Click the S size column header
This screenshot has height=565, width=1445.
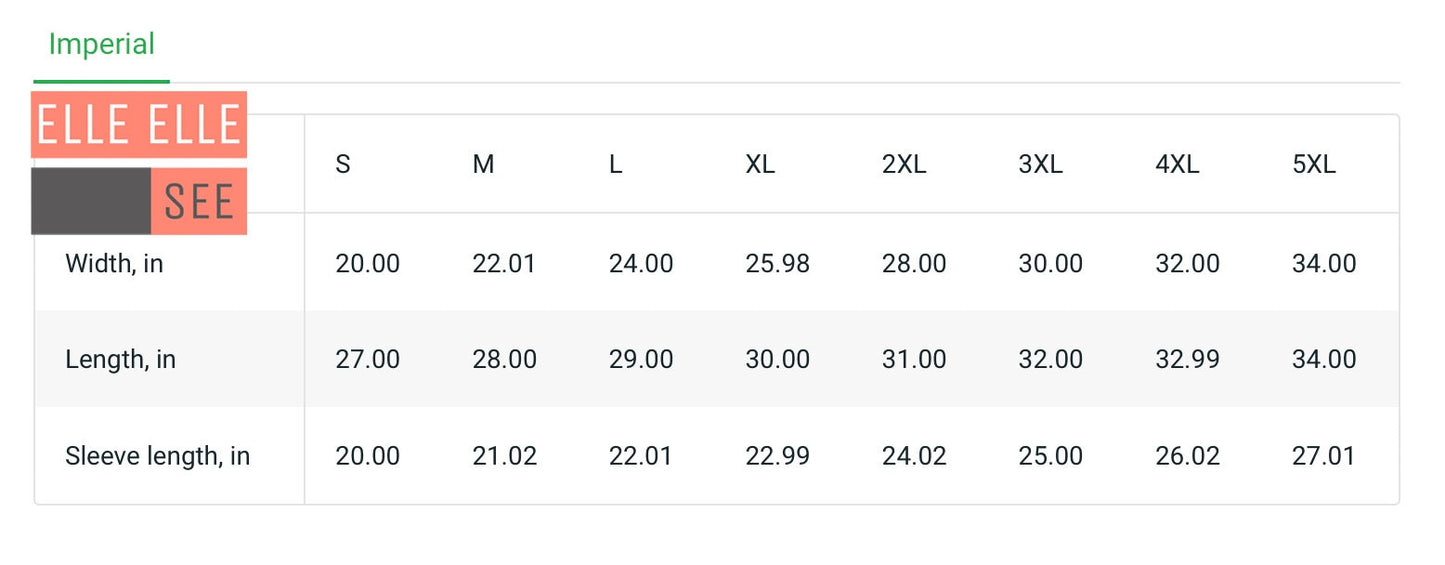(x=343, y=165)
